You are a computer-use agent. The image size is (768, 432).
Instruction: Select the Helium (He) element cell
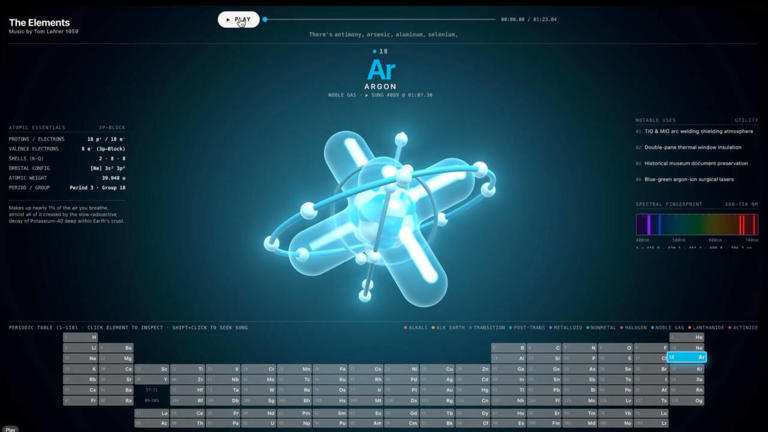687,337
